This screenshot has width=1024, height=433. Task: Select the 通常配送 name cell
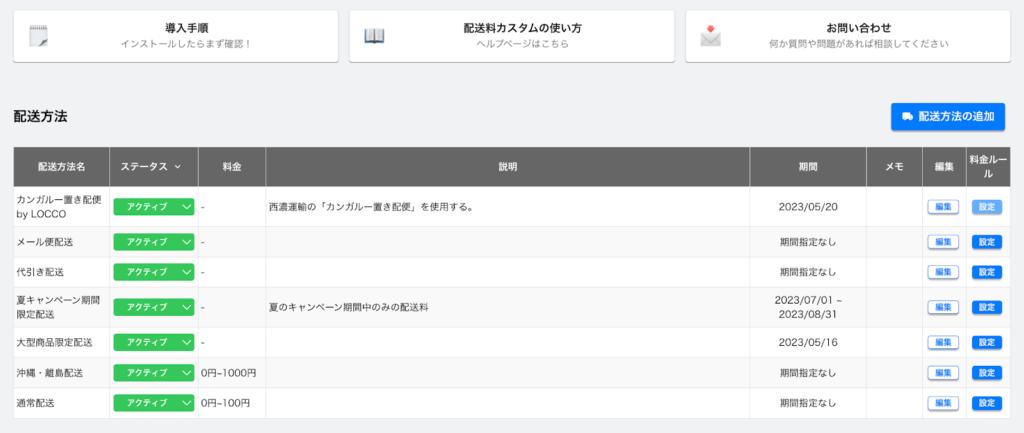coord(61,403)
